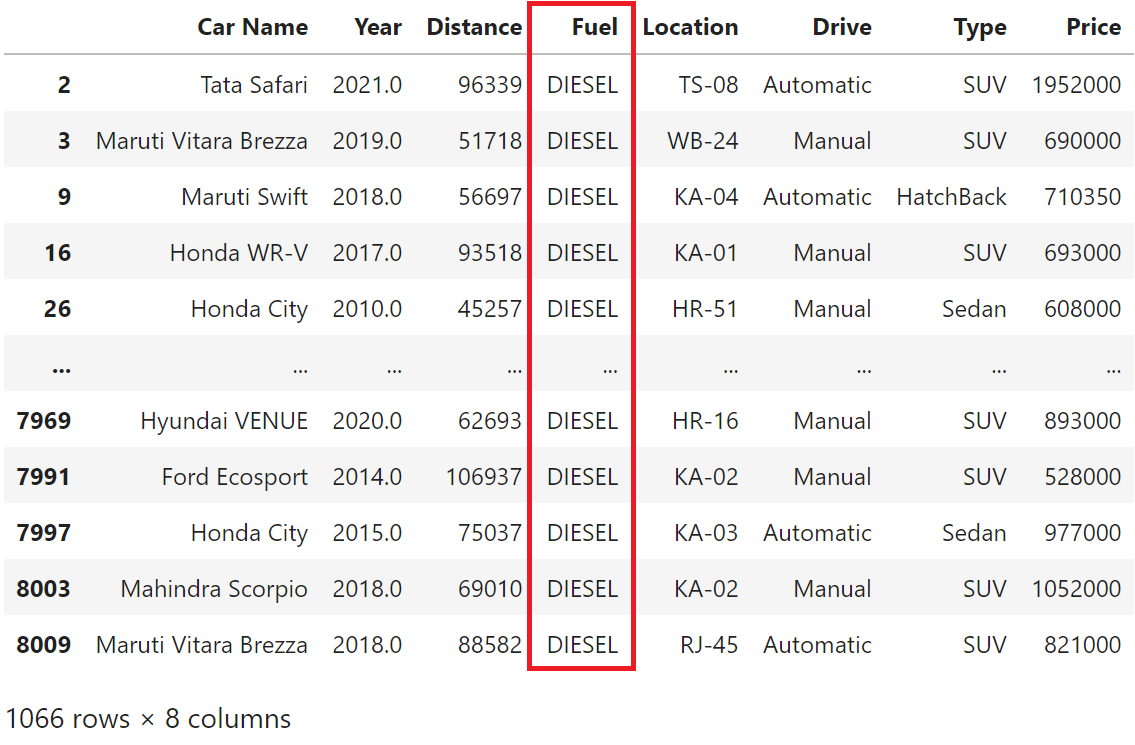Click distance 93518
The width and height of the screenshot is (1135, 745).
(x=490, y=253)
